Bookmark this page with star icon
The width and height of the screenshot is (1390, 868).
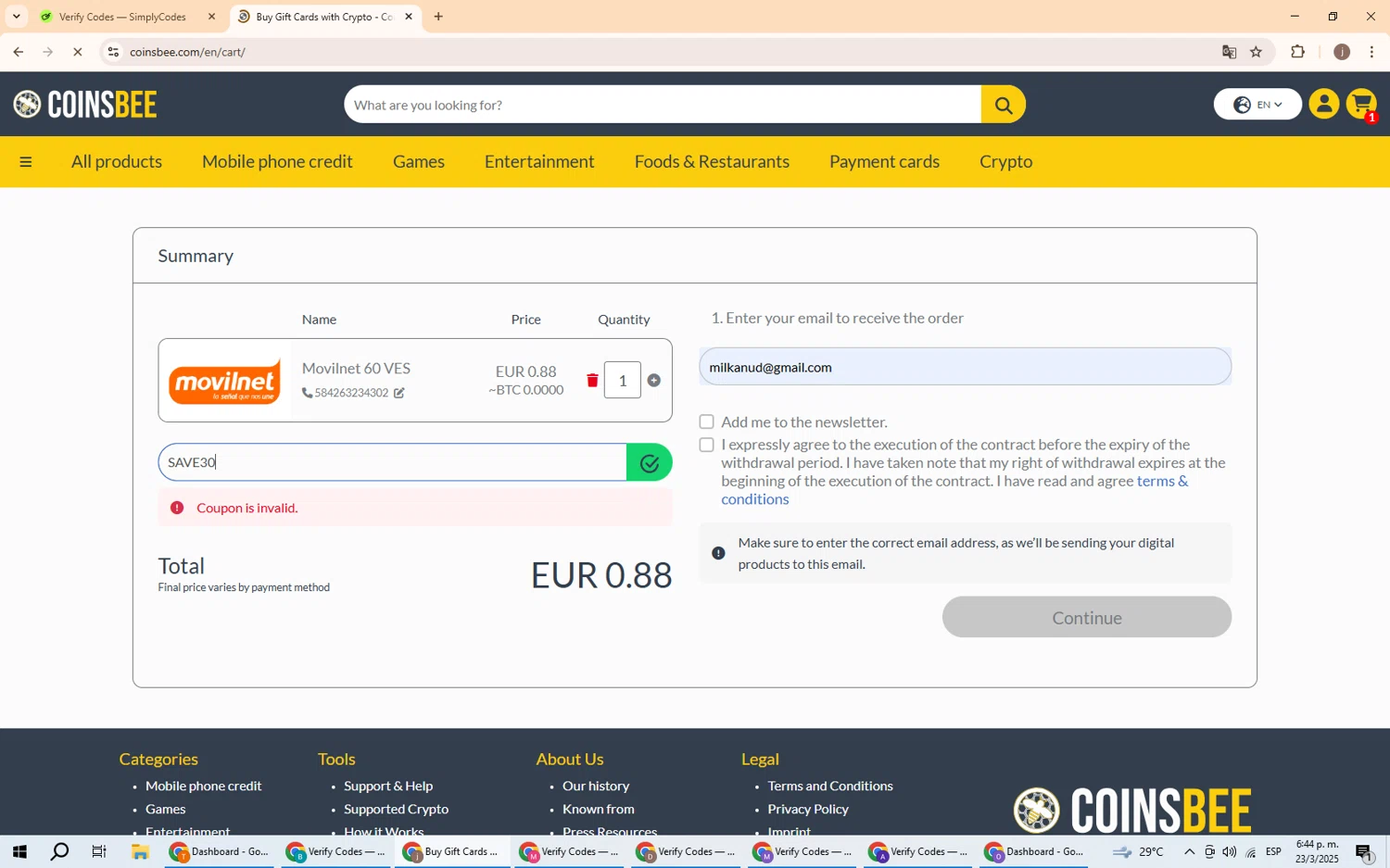tap(1257, 52)
